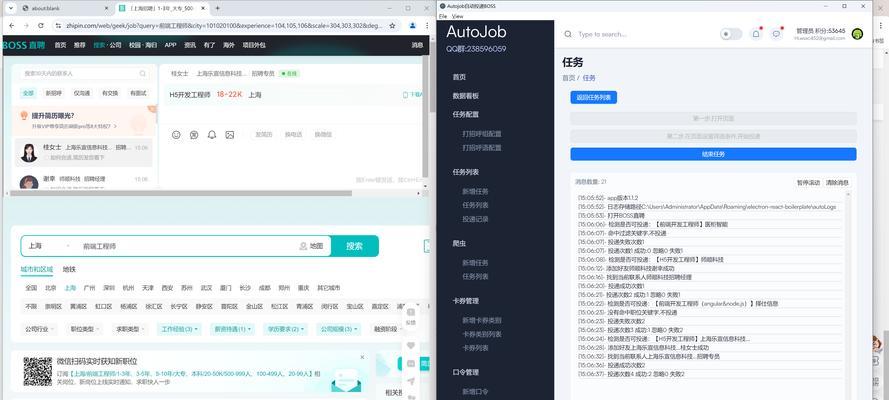This screenshot has width=889, height=400.
Task: Click the blue 搜索 button
Action: [354, 246]
